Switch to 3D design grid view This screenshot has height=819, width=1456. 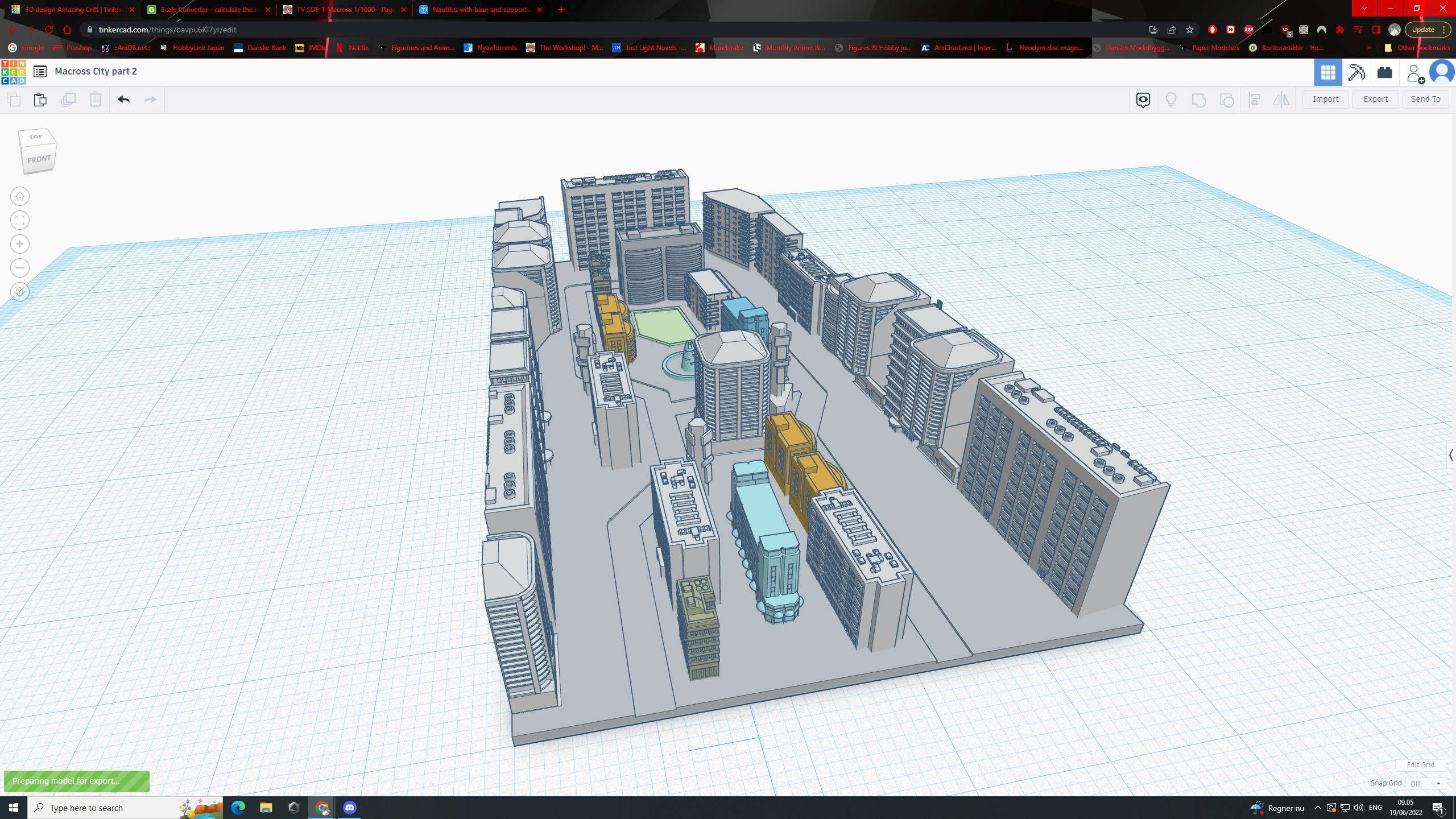[x=1328, y=72]
